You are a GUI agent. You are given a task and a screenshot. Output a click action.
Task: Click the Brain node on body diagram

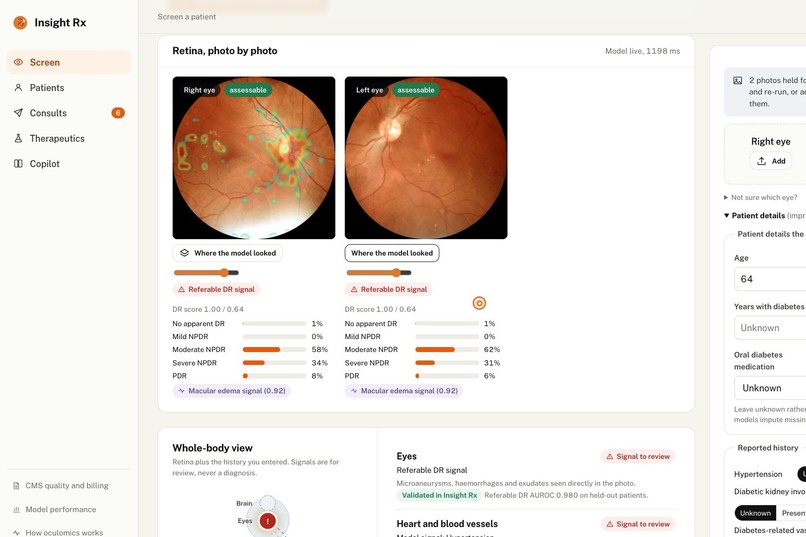[267, 503]
